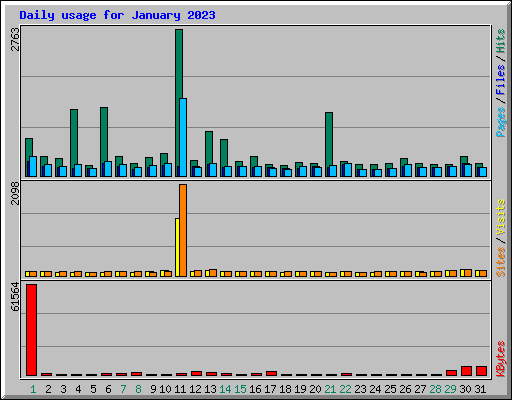Click the green hits bar for day 21
The width and height of the screenshot is (512, 400).
329,139
